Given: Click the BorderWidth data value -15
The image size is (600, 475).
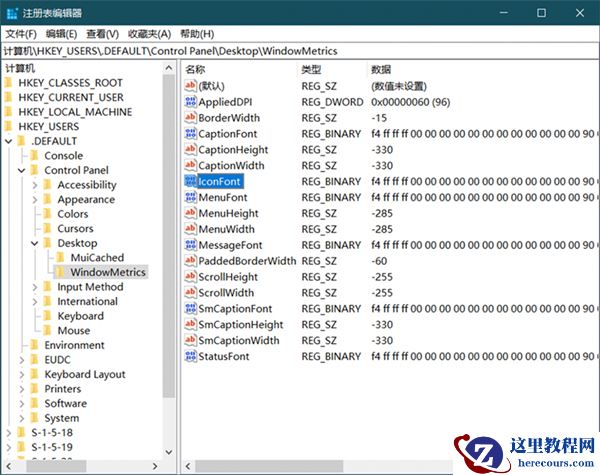Looking at the screenshot, I should pos(379,118).
